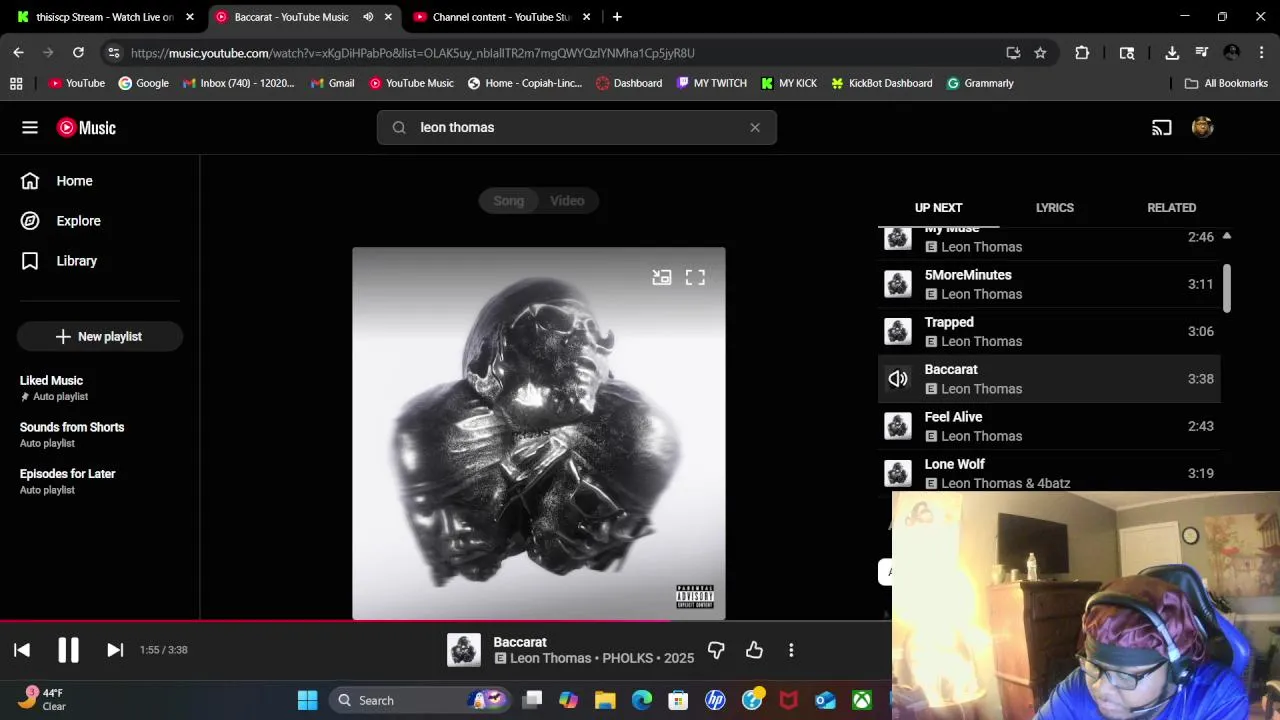Clear the leon thomas search text

[755, 127]
